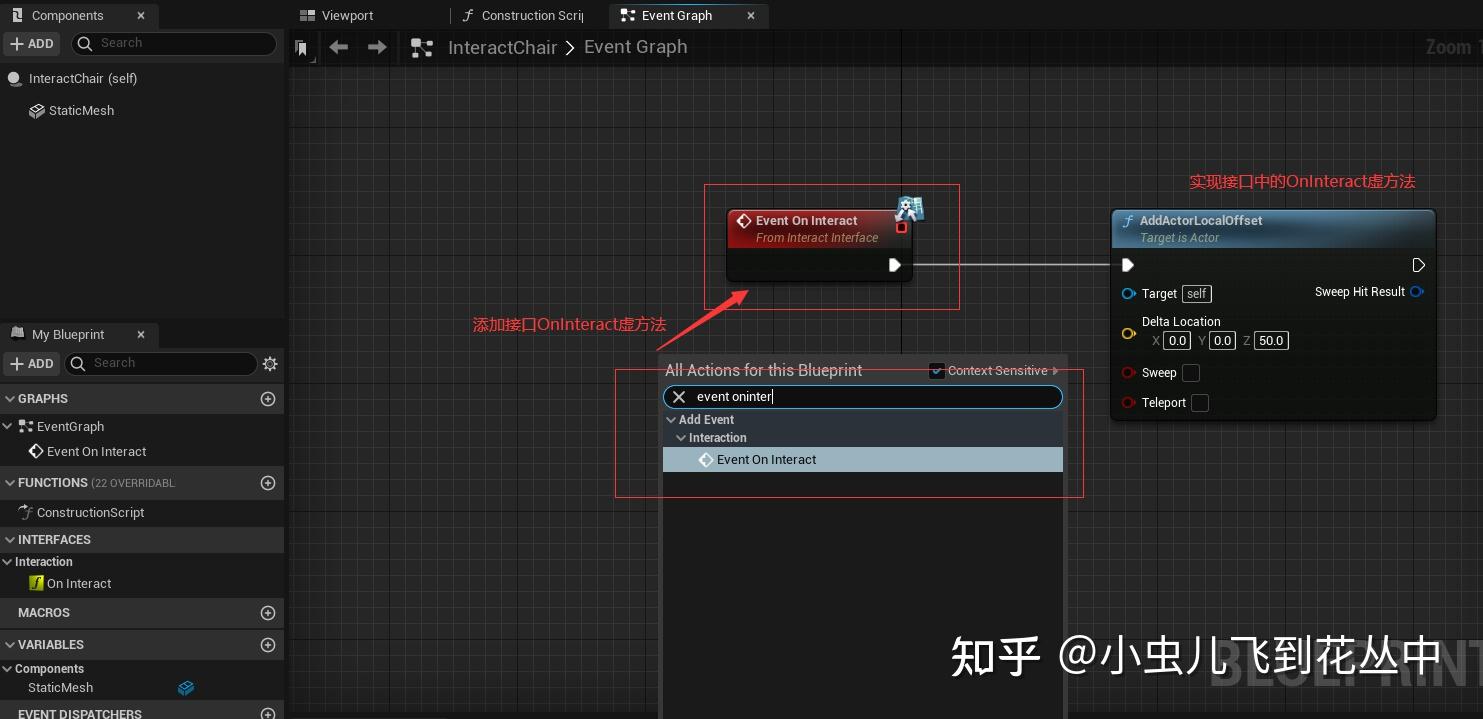Edit the Z value of Delta Location

1270,340
